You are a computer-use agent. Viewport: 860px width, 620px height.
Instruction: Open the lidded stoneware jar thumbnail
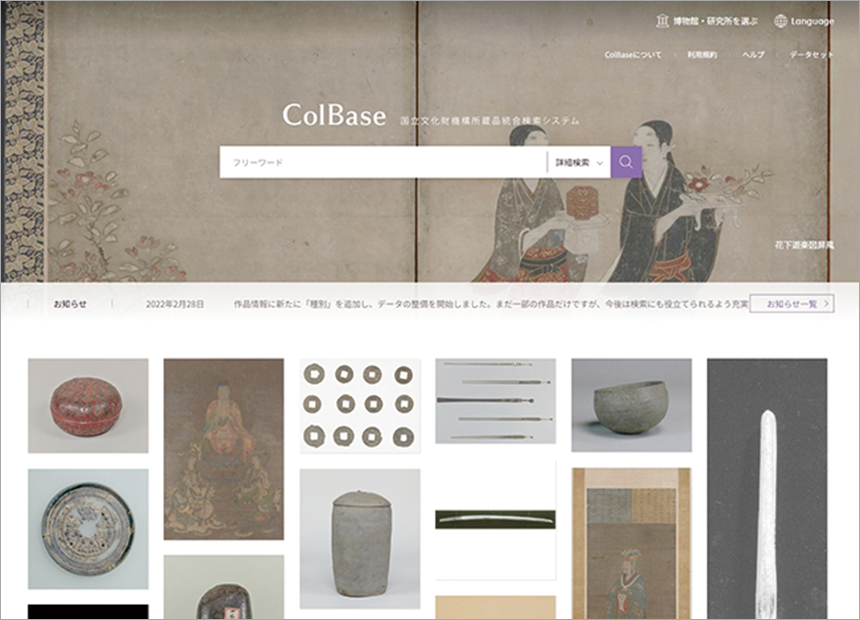pos(360,538)
